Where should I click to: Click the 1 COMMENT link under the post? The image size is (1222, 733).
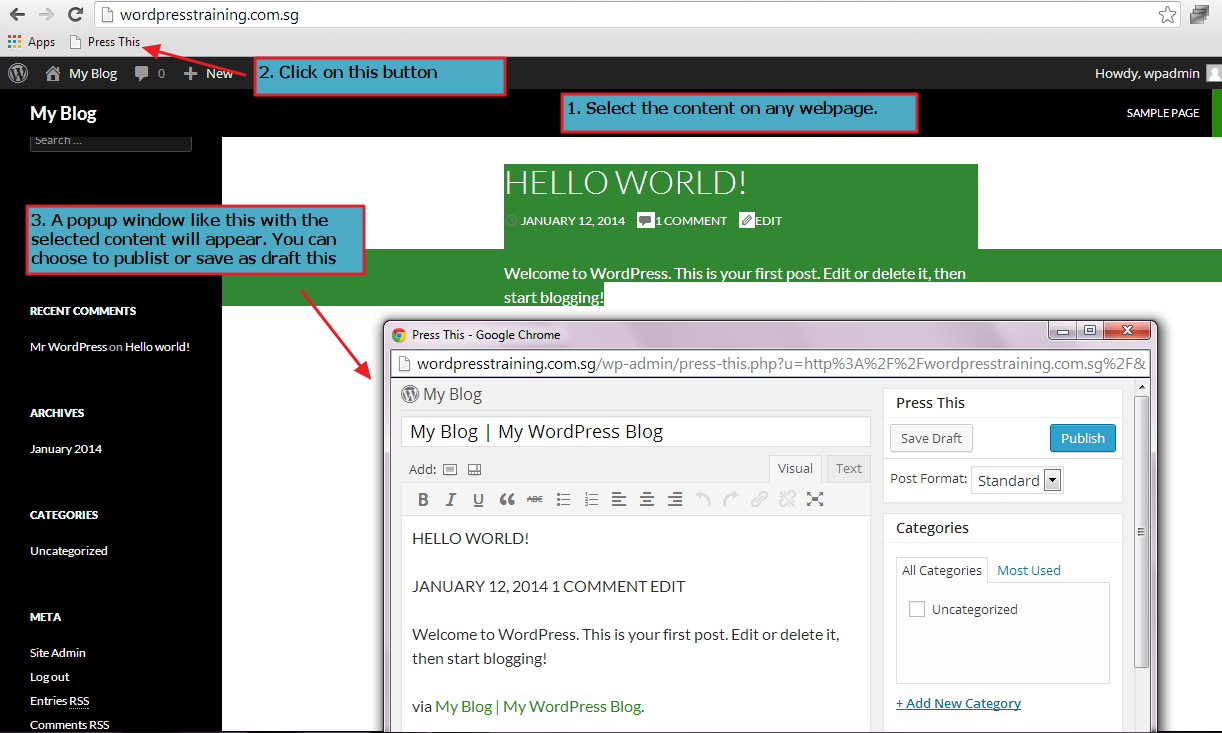click(x=691, y=221)
